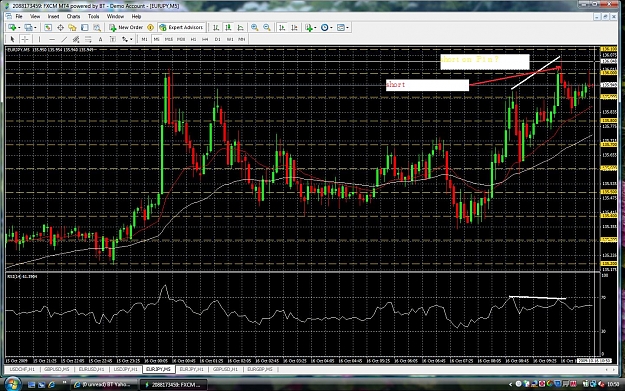Select the Crosshair tool
The height and width of the screenshot is (391, 625).
[x=25, y=39]
